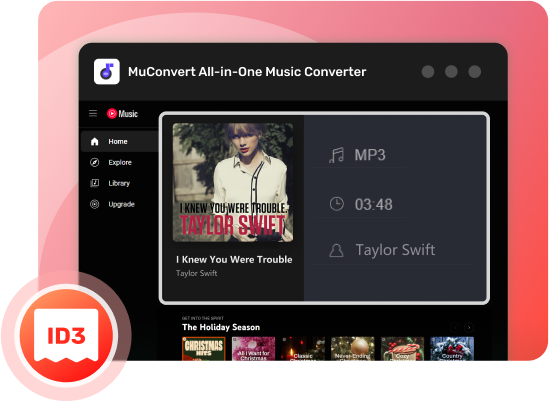Open the Christmas Hits playlist thumbnail
Viewport: 549px width, 402px height.
point(204,348)
